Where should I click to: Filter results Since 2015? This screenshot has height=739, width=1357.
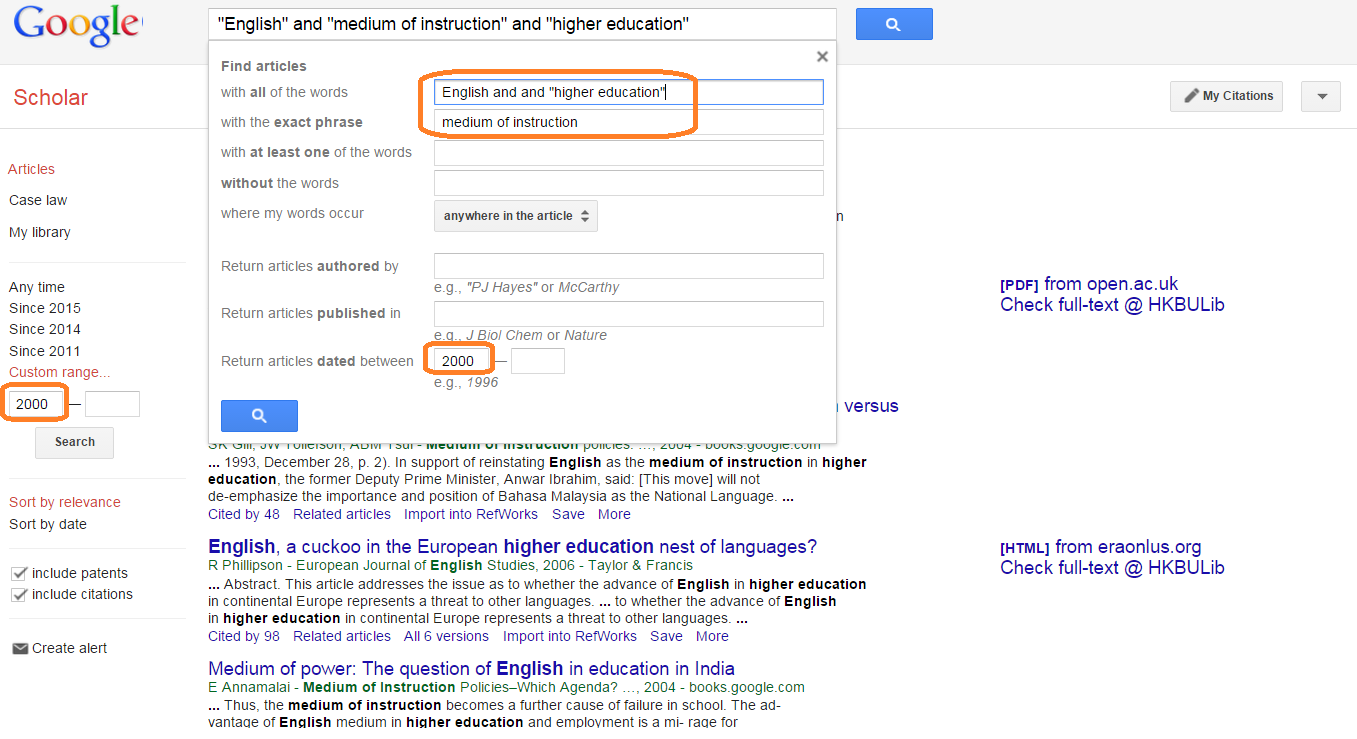click(x=45, y=308)
